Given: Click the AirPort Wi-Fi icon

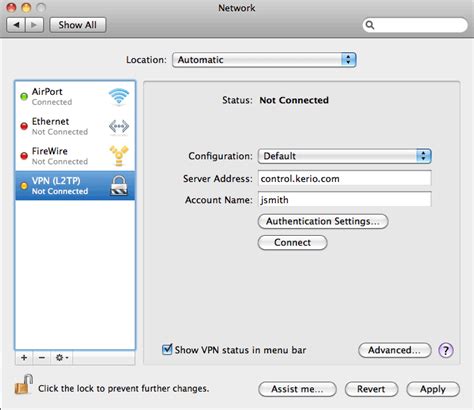Looking at the screenshot, I should click(119, 96).
